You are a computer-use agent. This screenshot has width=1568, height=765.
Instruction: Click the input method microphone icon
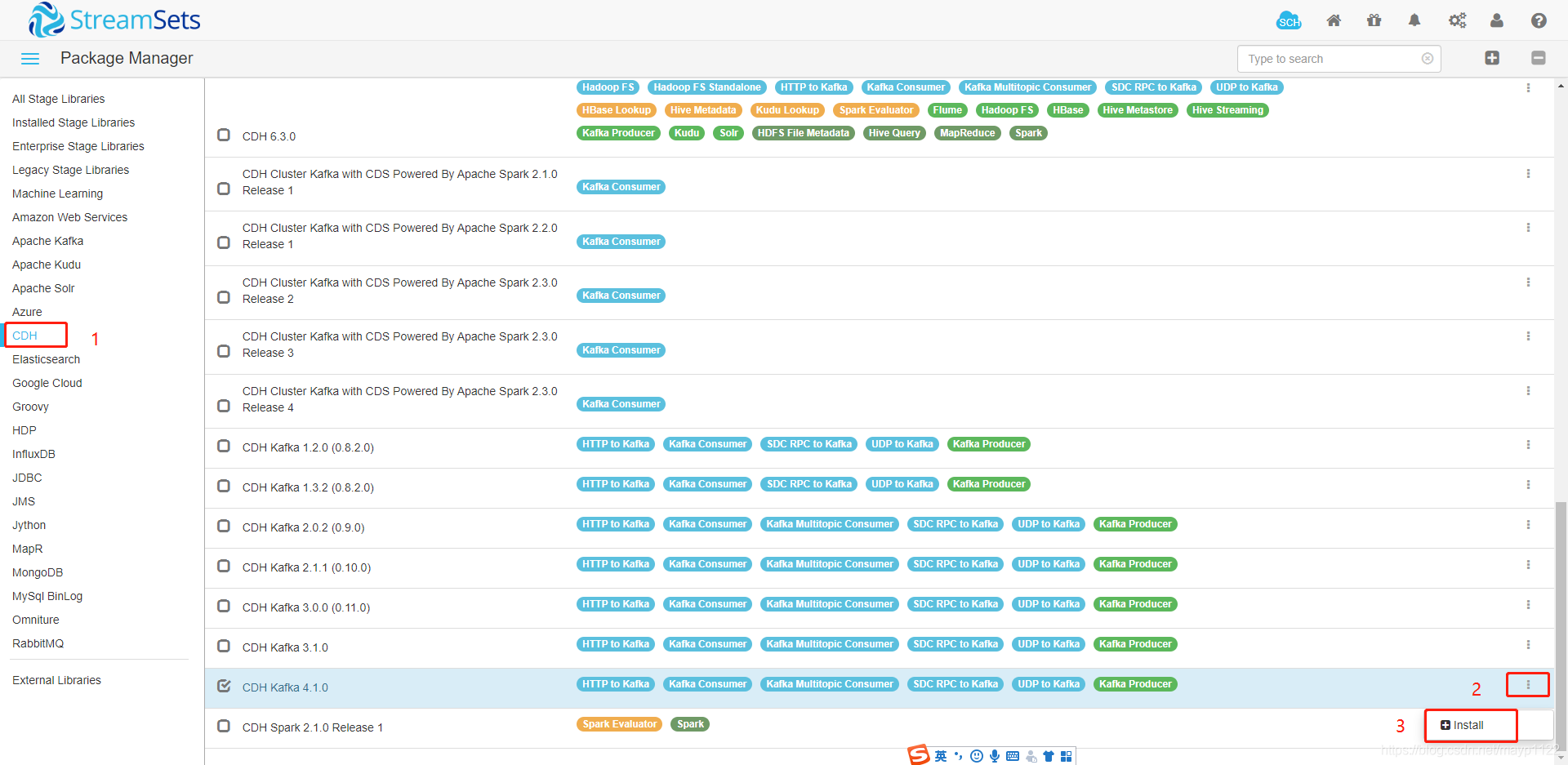995,756
